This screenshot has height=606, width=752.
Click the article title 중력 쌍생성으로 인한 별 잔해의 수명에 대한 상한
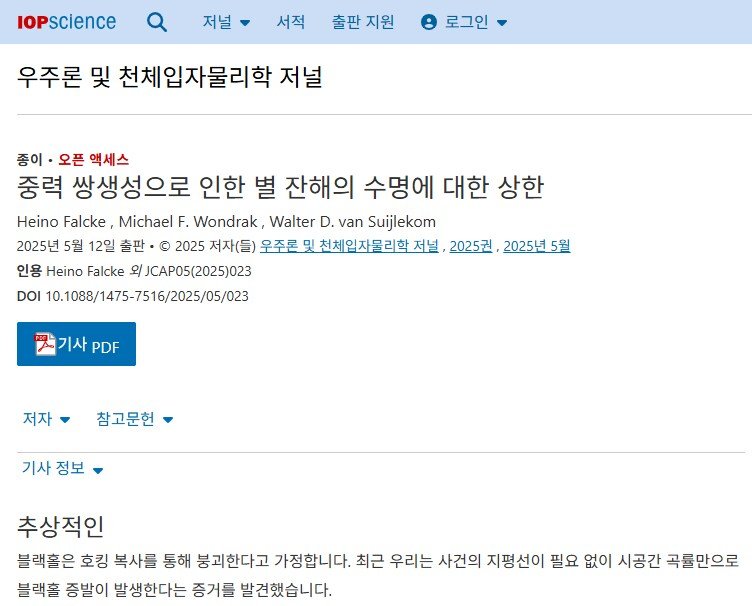coord(281,187)
